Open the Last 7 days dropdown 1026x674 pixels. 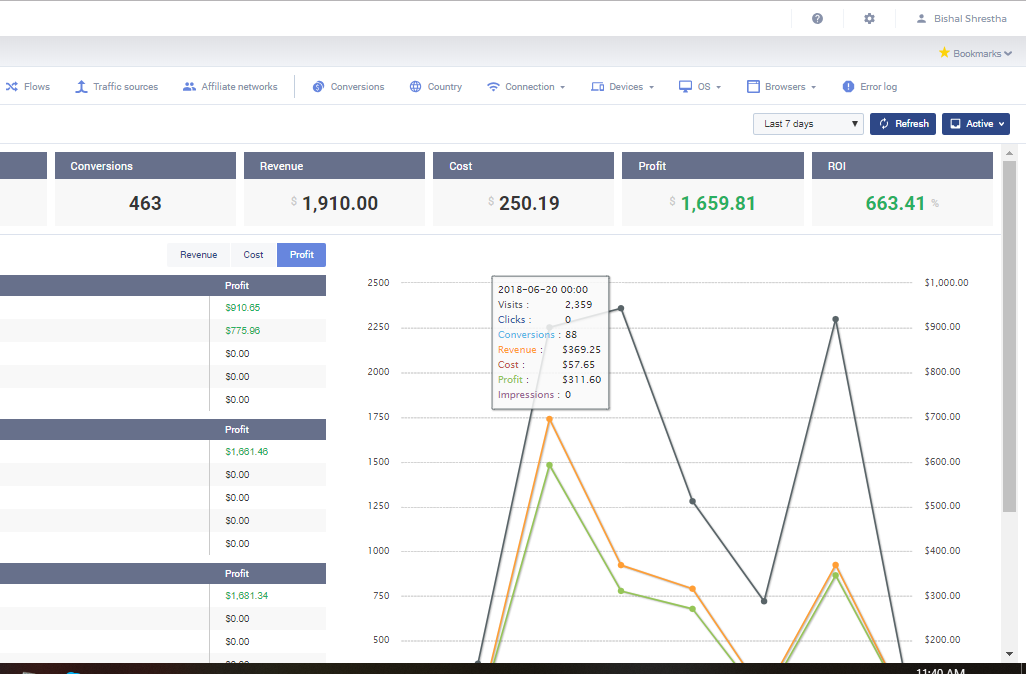coord(808,124)
